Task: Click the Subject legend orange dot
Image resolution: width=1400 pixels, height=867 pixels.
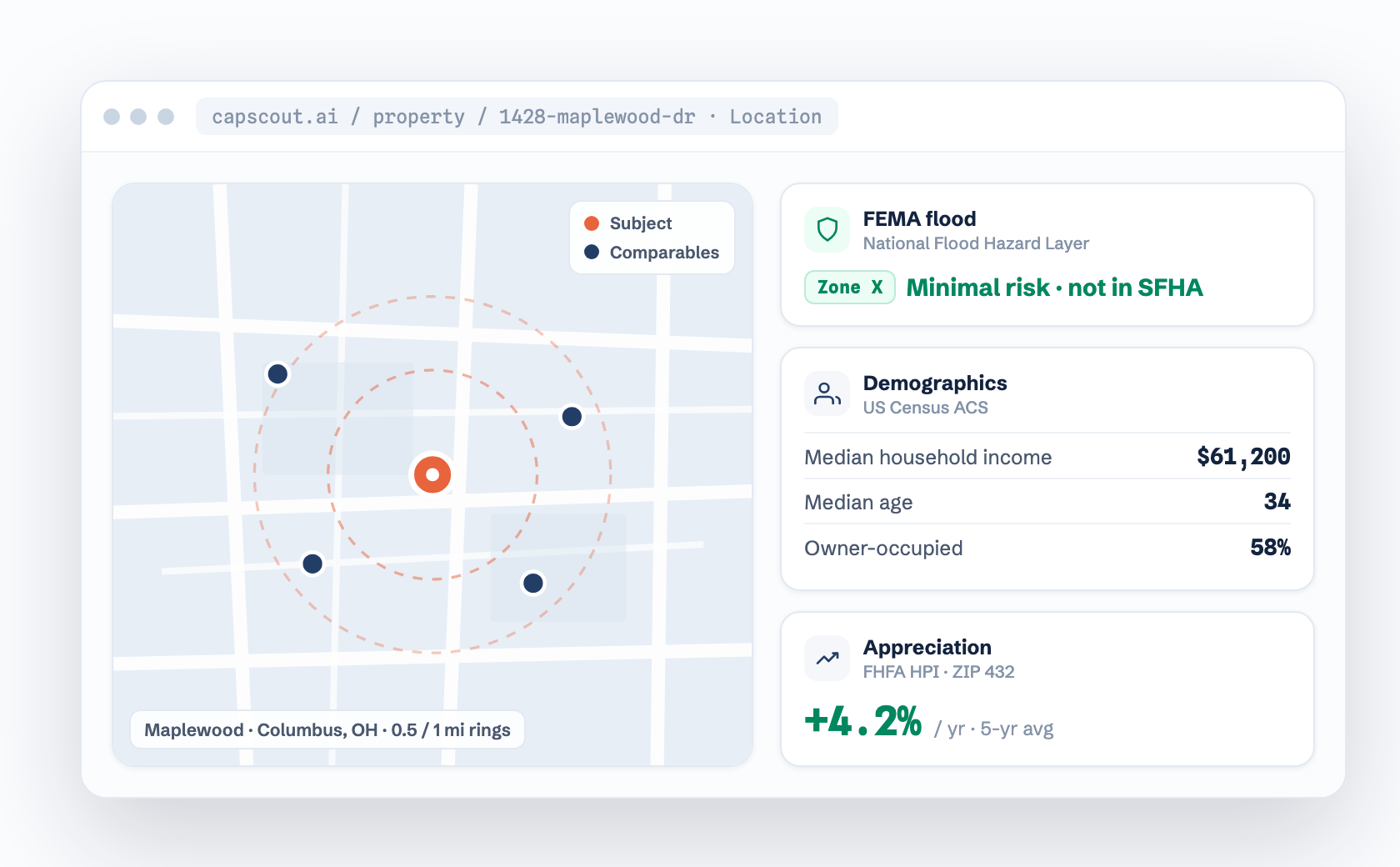Action: click(x=592, y=223)
